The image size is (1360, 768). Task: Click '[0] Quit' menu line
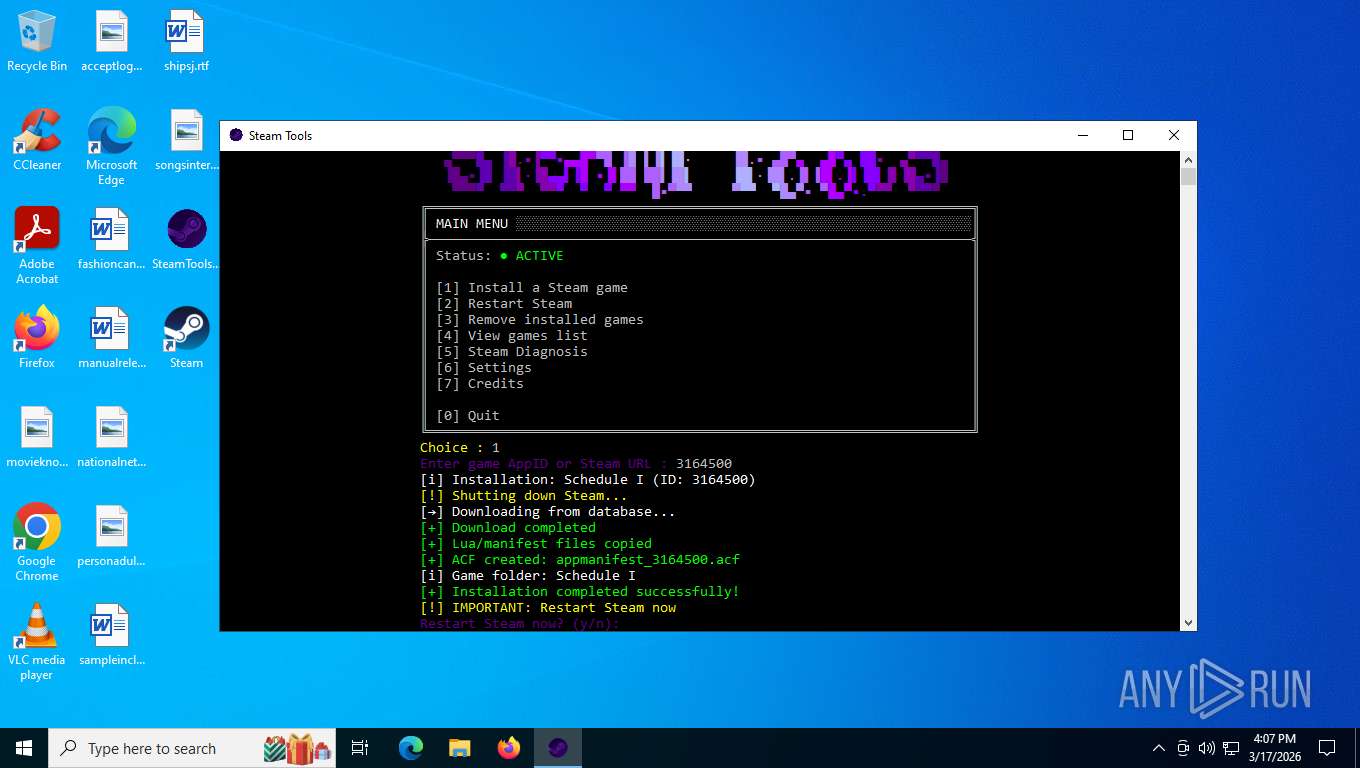468,416
